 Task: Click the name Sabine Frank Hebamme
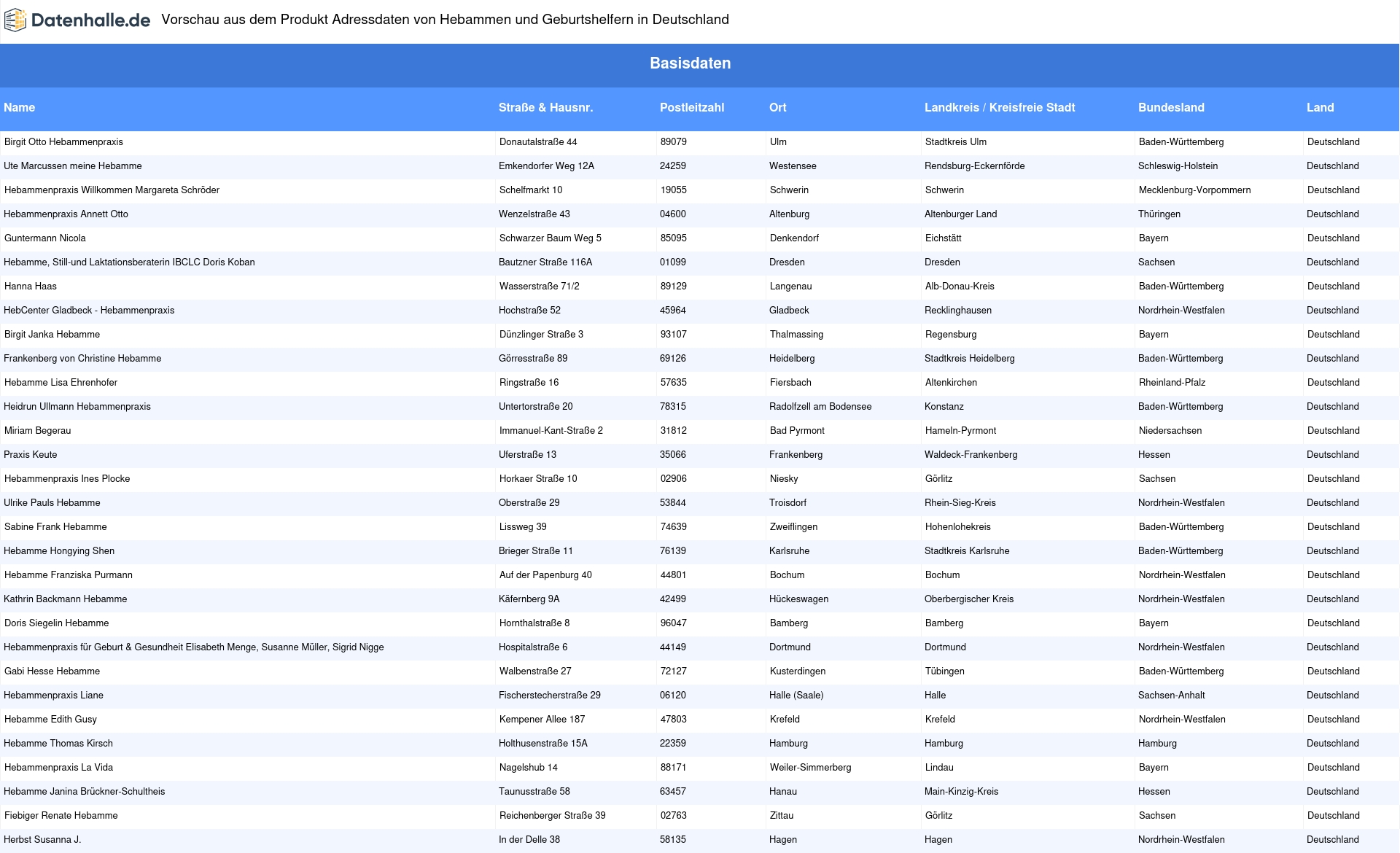pyautogui.click(x=55, y=527)
